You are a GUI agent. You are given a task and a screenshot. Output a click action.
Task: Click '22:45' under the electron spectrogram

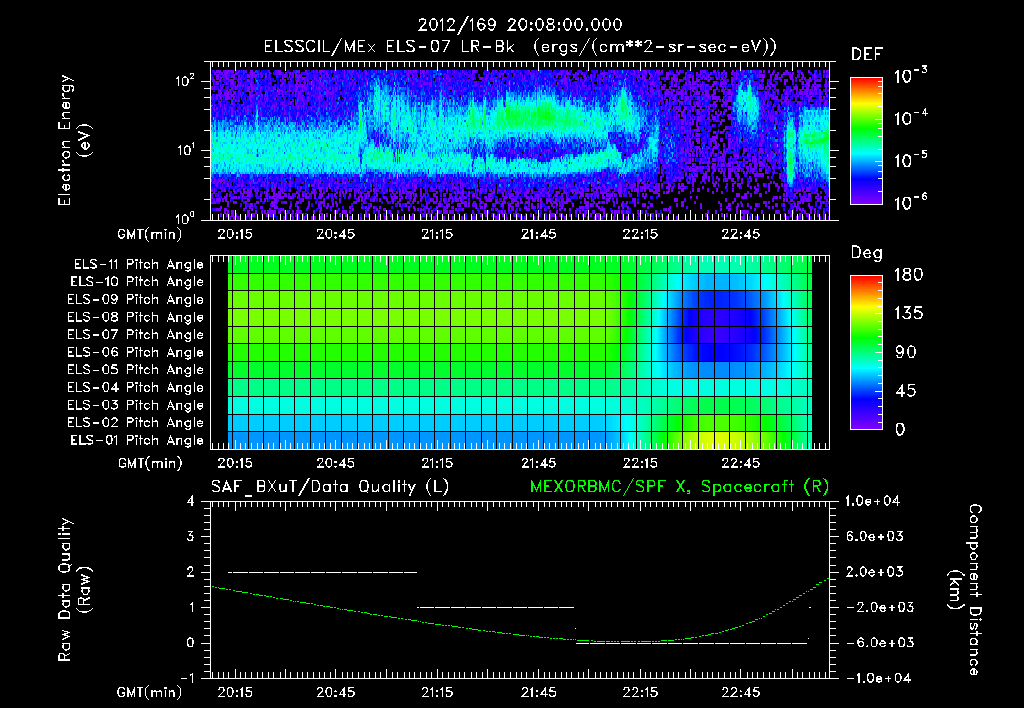tap(741, 234)
